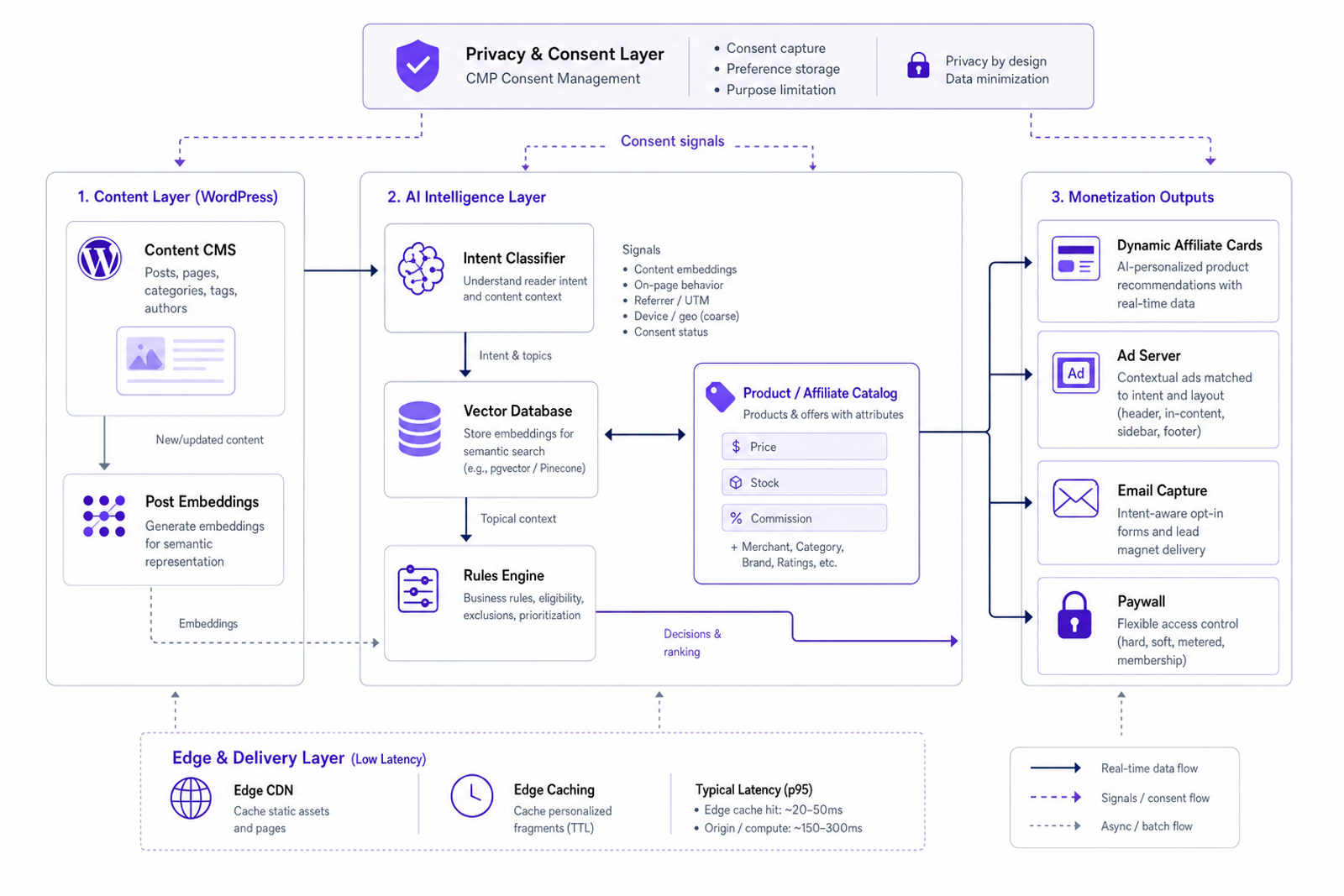
Task: Click the Email Capture envelope icon
Action: click(x=1075, y=499)
